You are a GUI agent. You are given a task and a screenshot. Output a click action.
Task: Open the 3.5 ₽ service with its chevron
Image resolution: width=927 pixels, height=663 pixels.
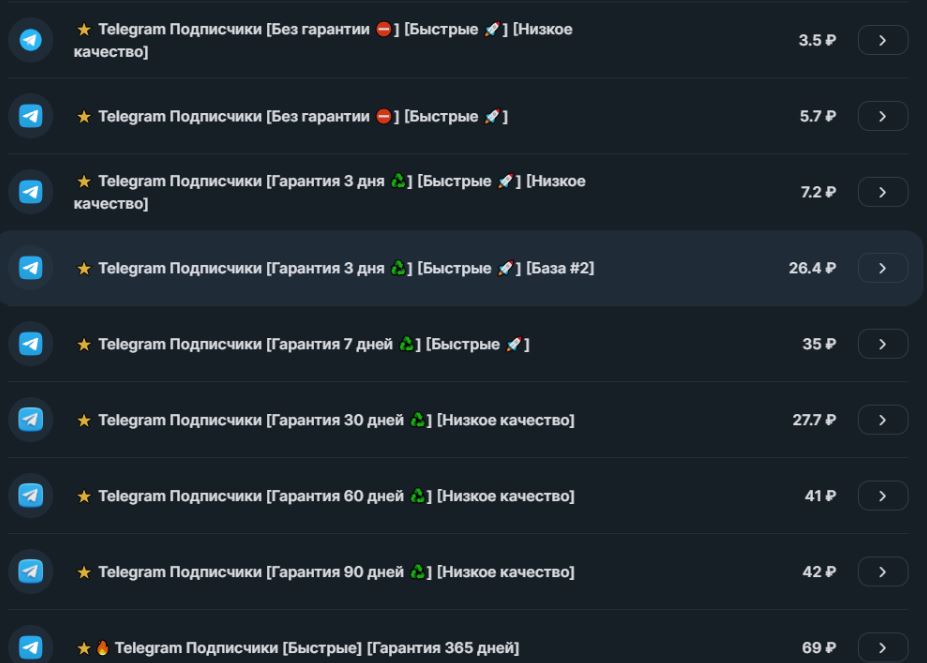click(x=882, y=40)
